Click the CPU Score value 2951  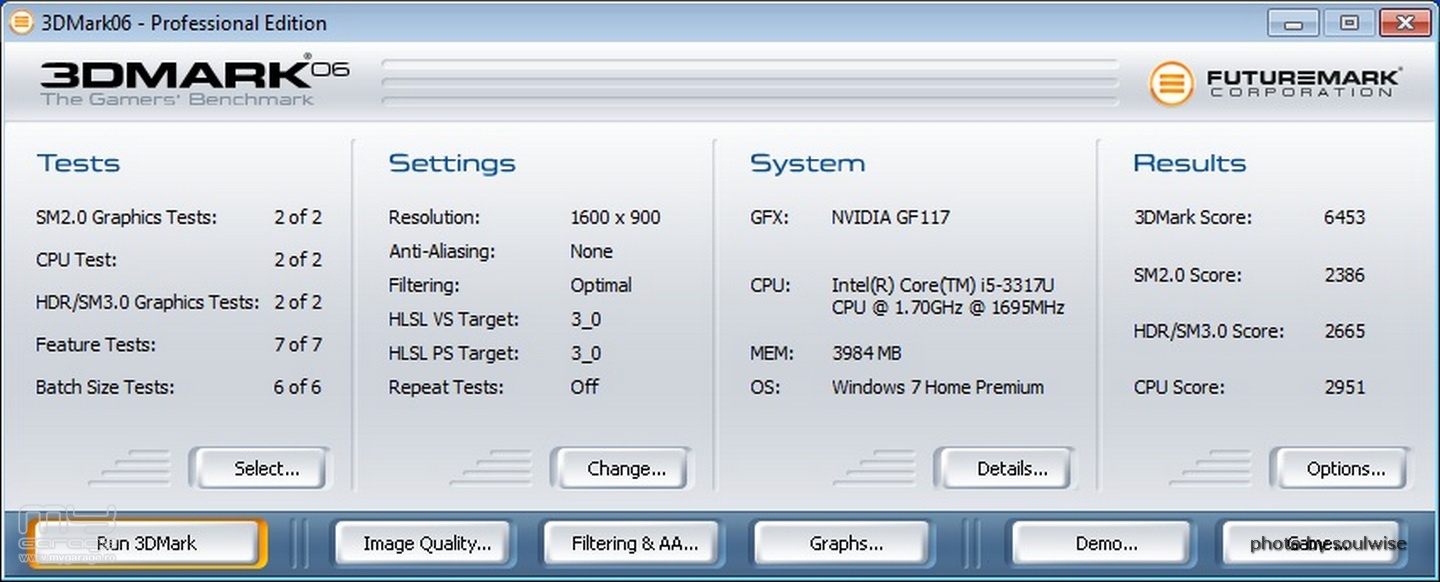pos(1343,387)
